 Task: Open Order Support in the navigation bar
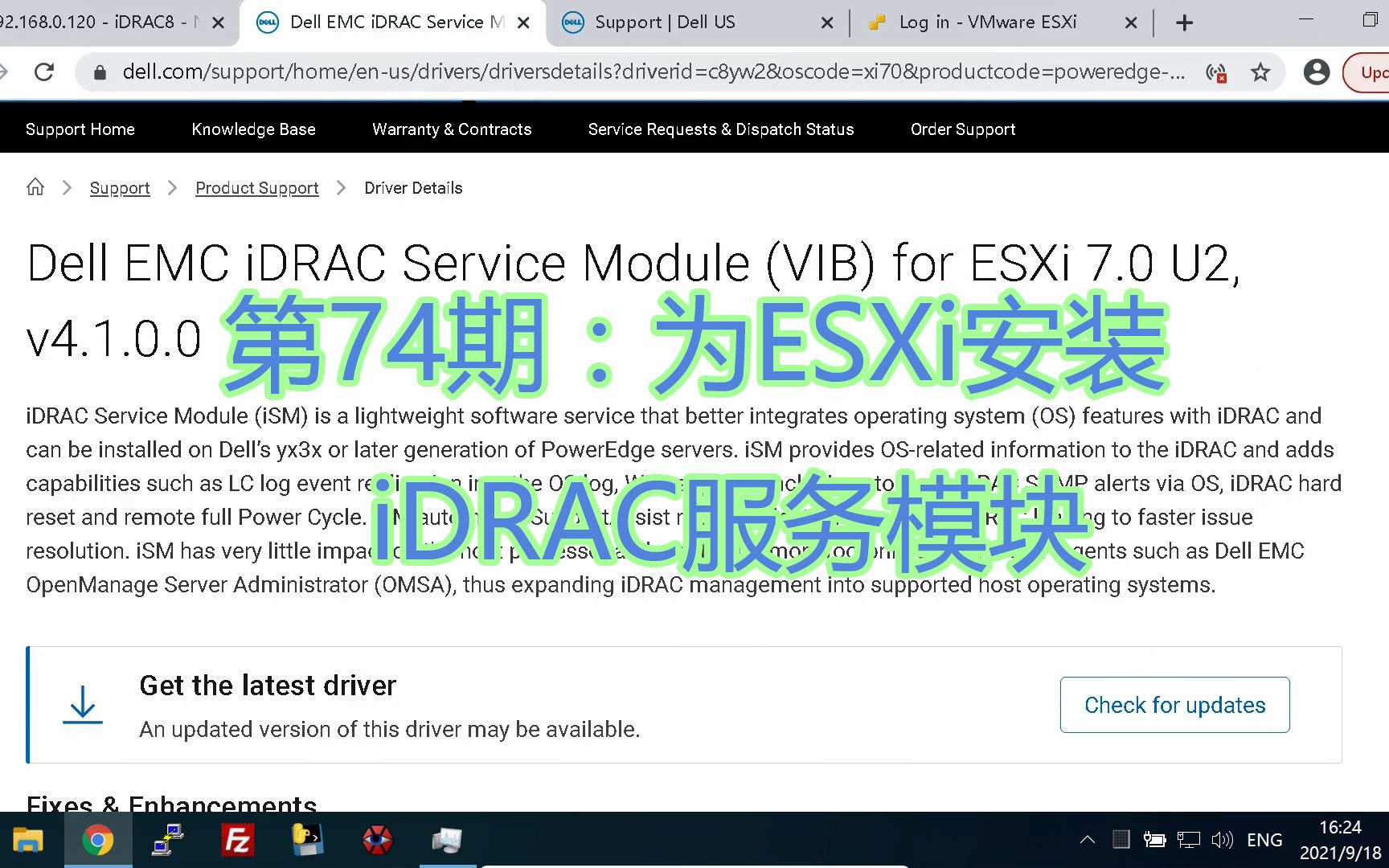coord(963,129)
